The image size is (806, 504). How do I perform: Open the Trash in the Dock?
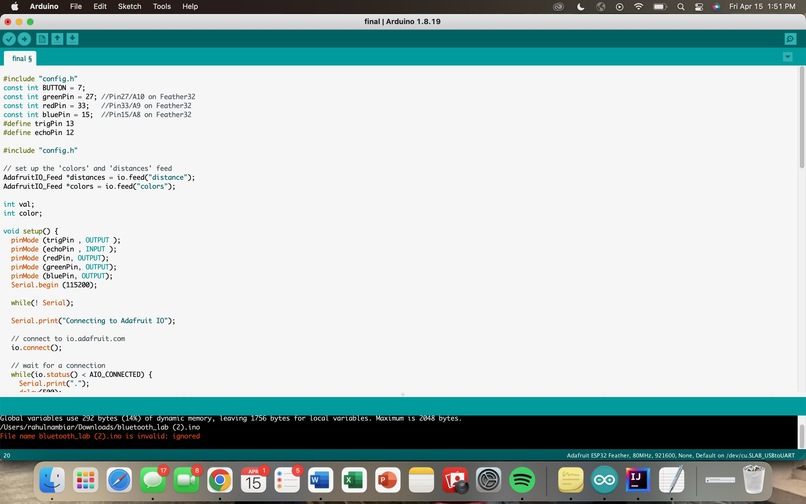tap(754, 479)
